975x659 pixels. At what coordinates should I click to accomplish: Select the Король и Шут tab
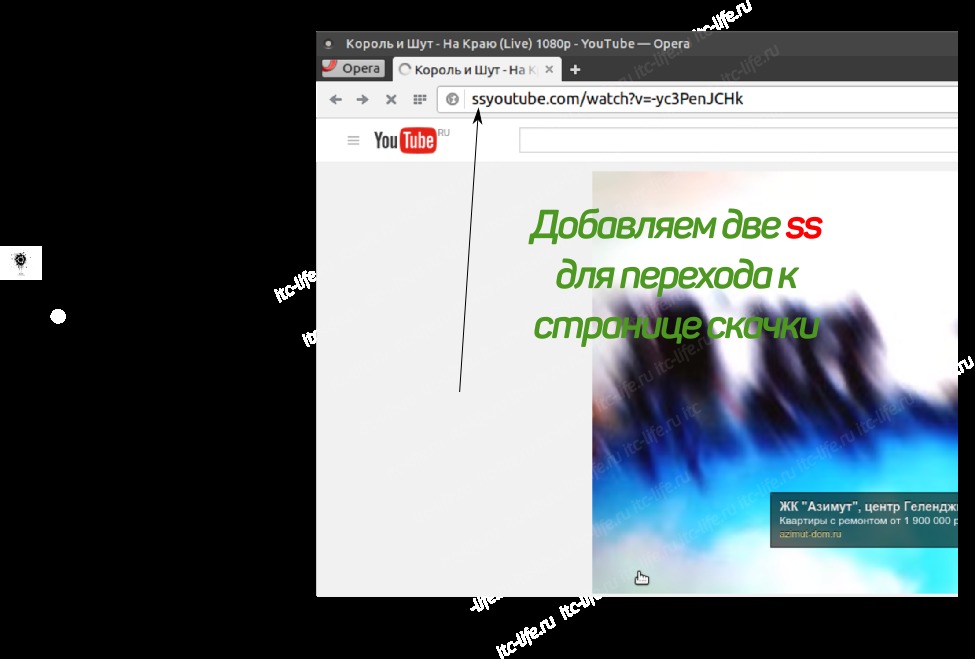point(476,70)
